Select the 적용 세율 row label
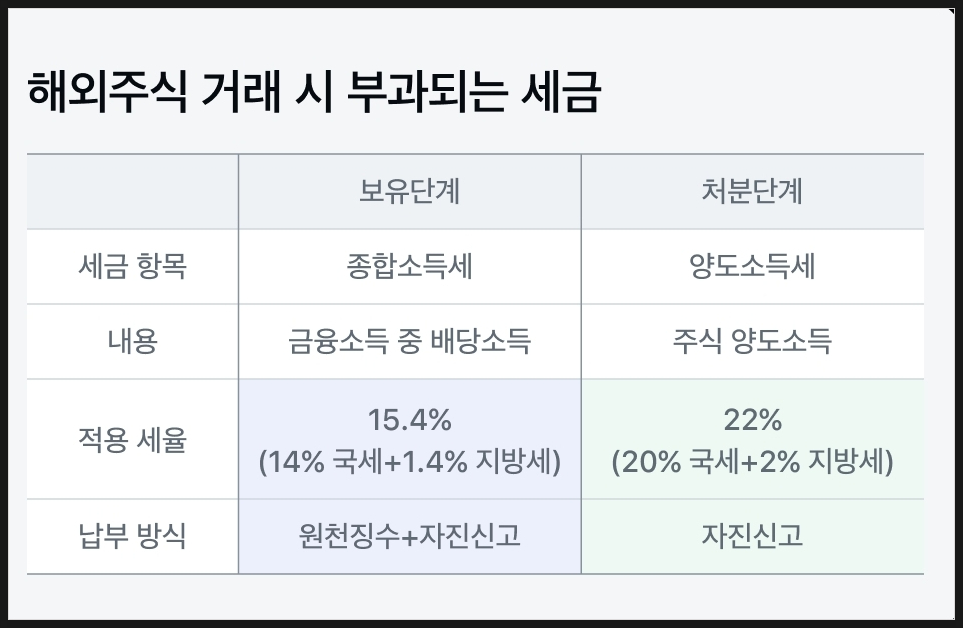Image resolution: width=963 pixels, height=628 pixels. (132, 439)
